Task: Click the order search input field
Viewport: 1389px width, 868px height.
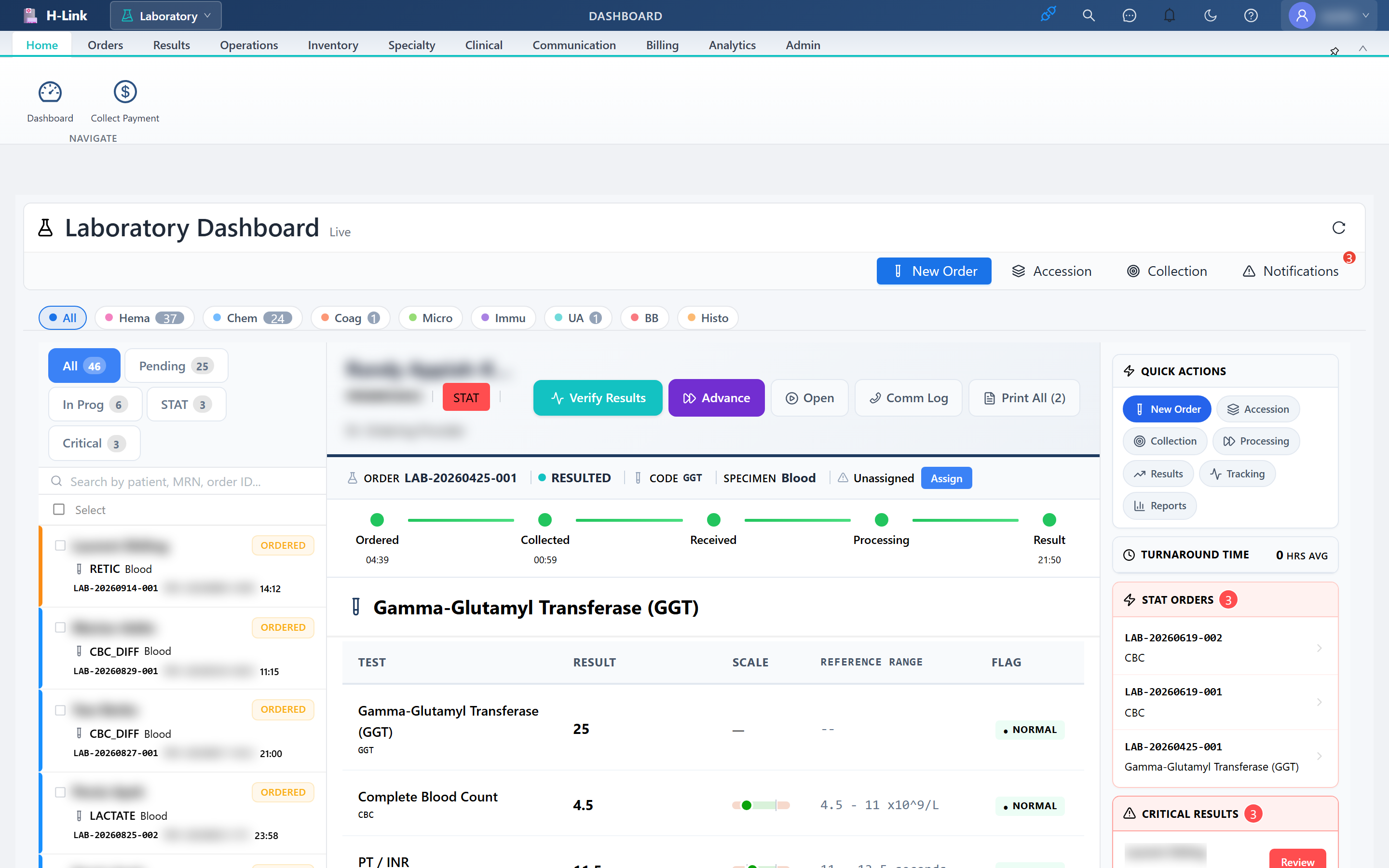Action: [182, 481]
